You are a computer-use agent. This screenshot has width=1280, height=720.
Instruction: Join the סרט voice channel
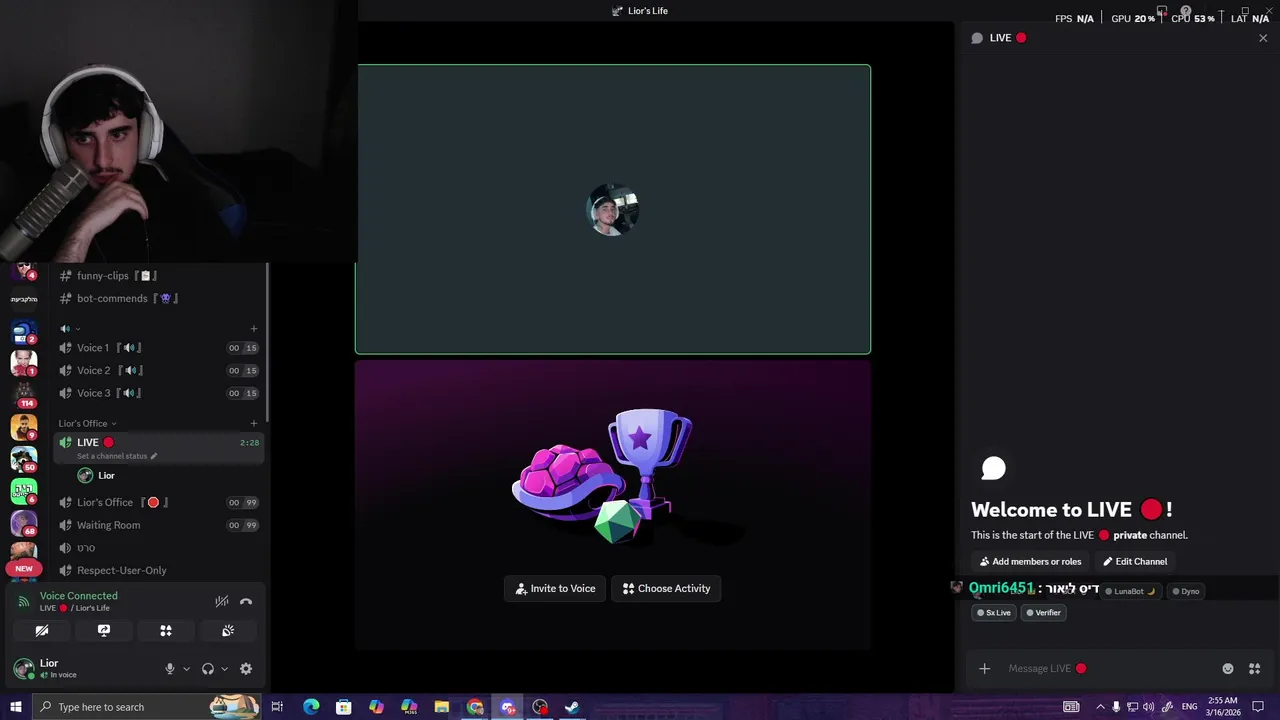pyautogui.click(x=160, y=548)
